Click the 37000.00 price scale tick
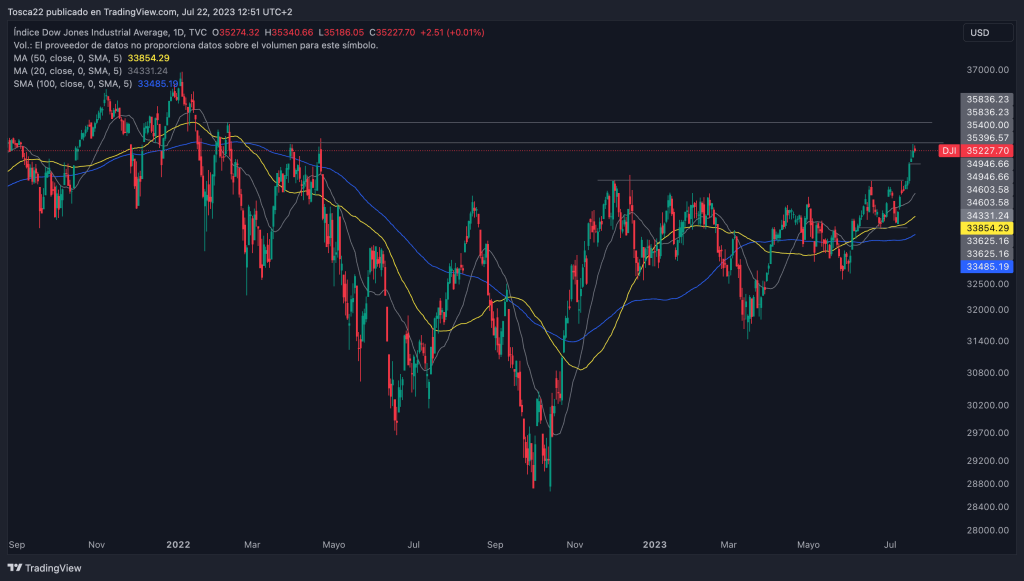The image size is (1024, 581). pyautogui.click(x=987, y=70)
